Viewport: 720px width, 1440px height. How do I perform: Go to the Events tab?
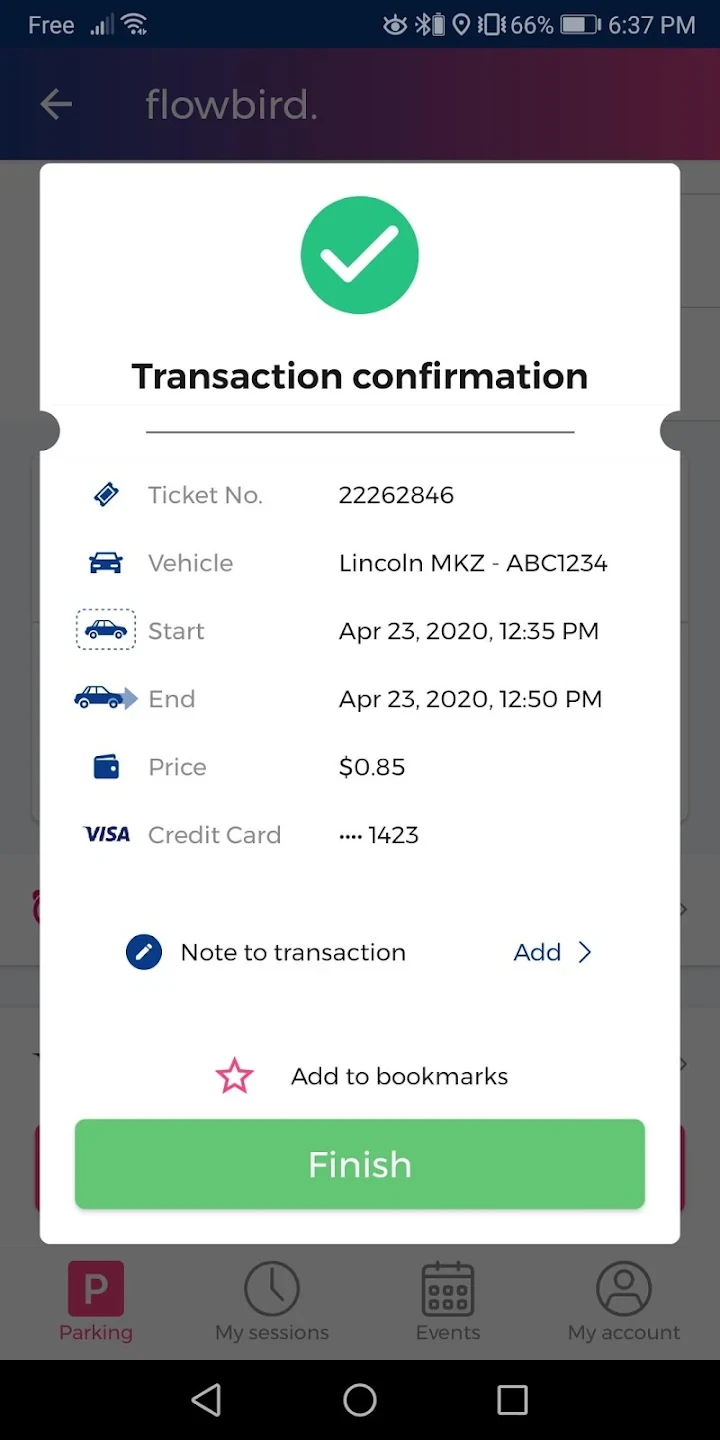click(448, 1302)
